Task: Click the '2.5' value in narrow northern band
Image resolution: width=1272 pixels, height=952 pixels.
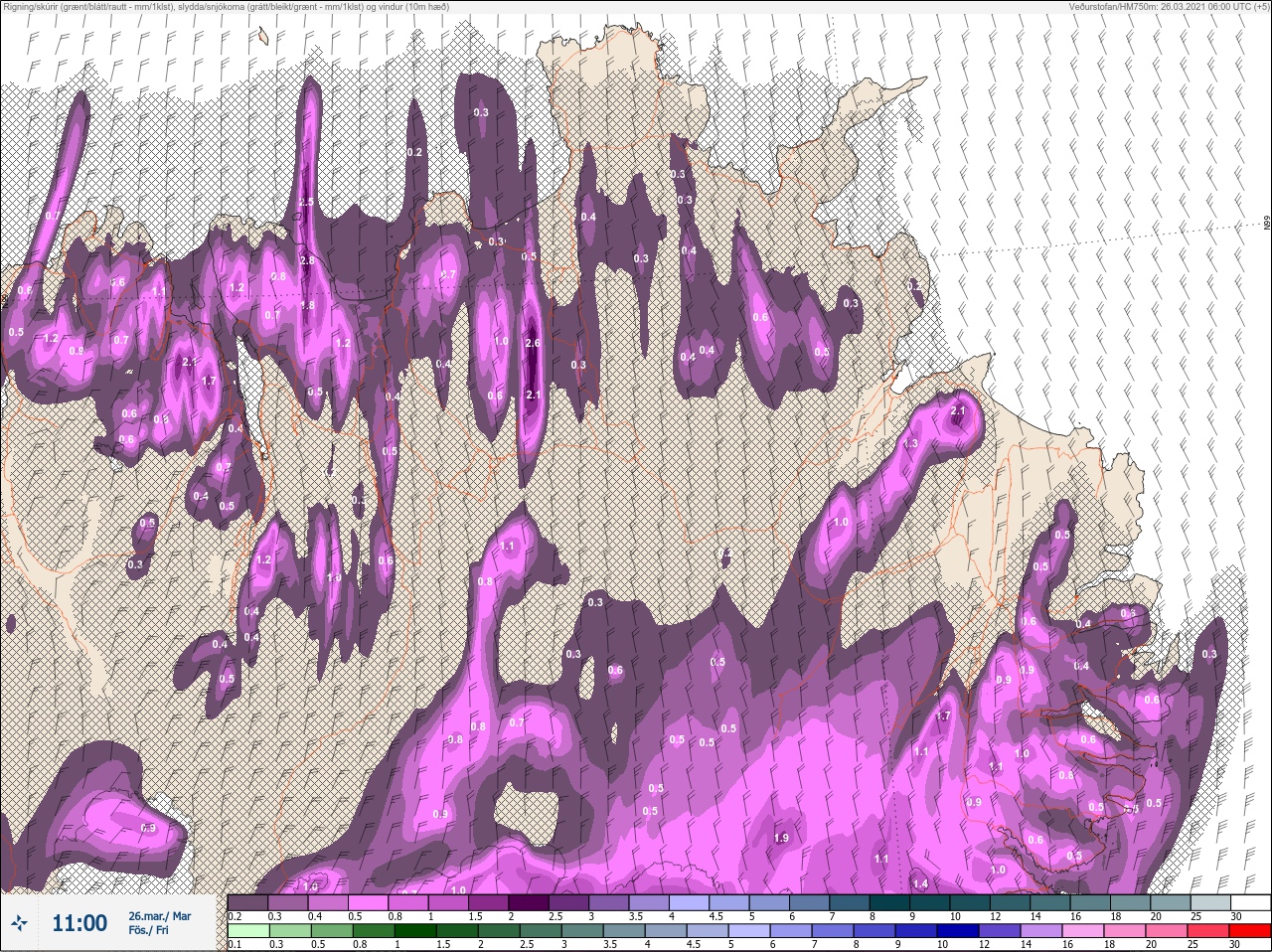Action: click(307, 202)
